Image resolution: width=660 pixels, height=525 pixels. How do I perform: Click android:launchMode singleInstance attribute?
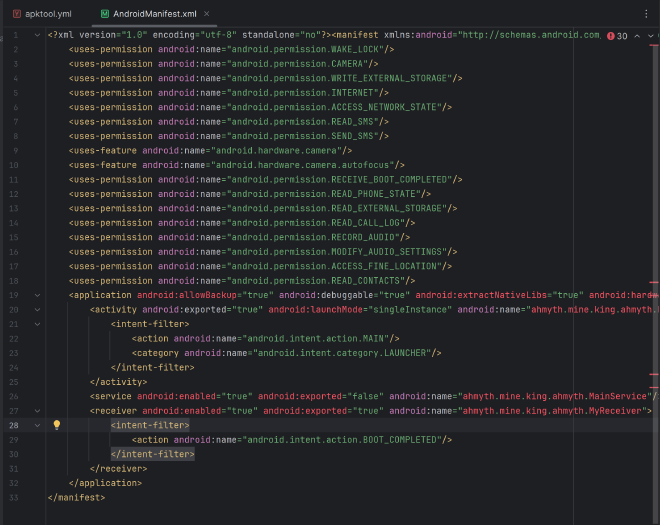(x=360, y=309)
